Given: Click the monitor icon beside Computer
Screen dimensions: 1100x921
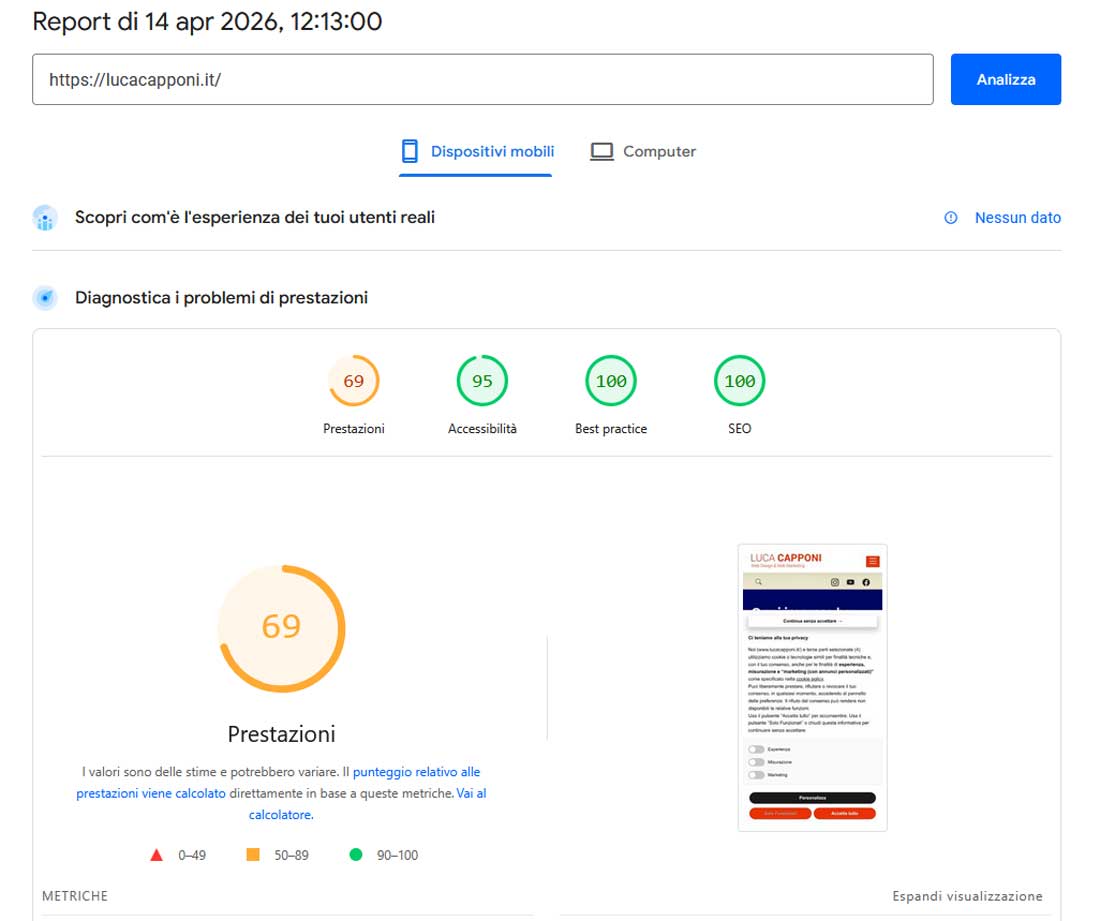Looking at the screenshot, I should point(601,152).
